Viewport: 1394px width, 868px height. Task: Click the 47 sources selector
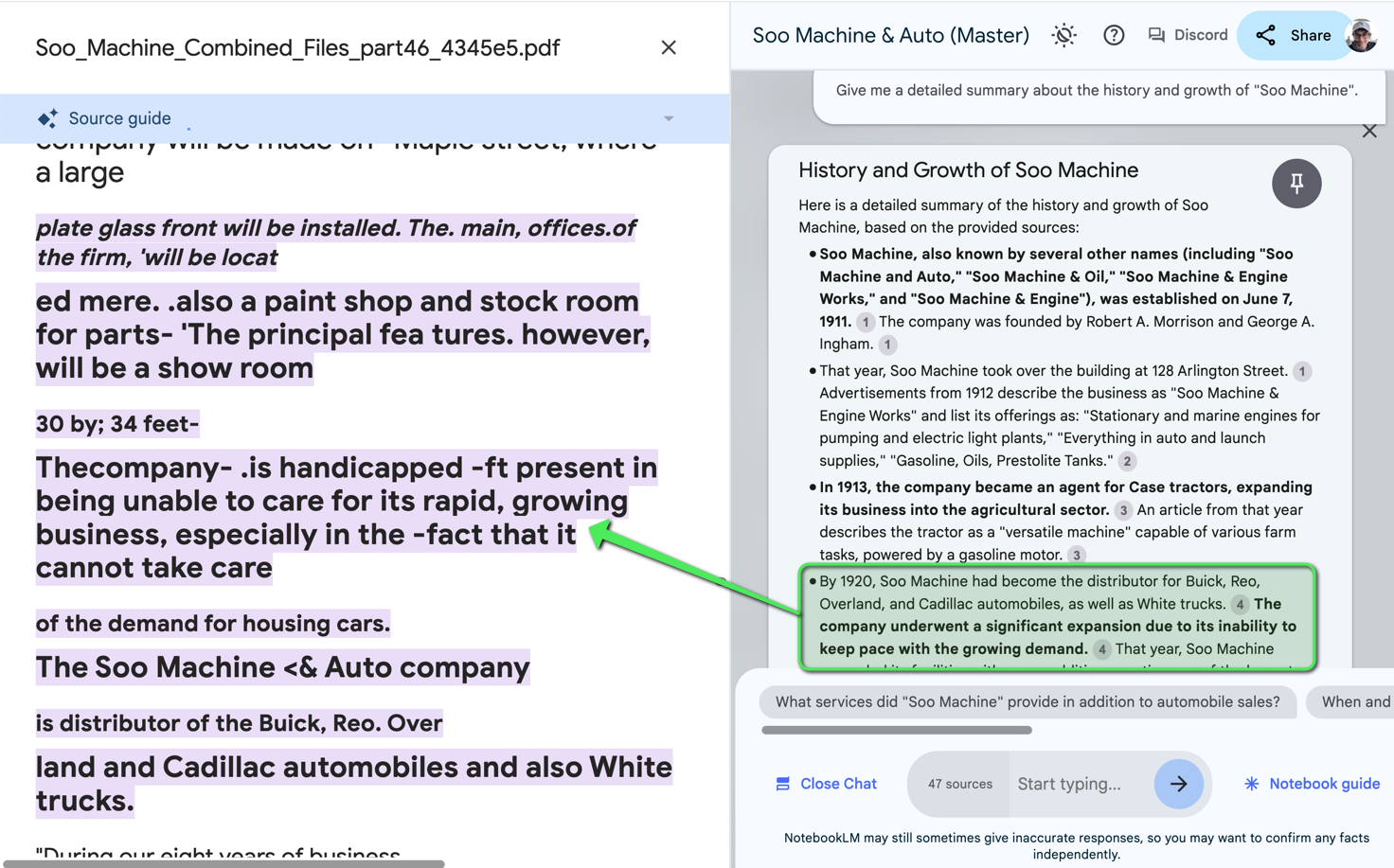[959, 784]
